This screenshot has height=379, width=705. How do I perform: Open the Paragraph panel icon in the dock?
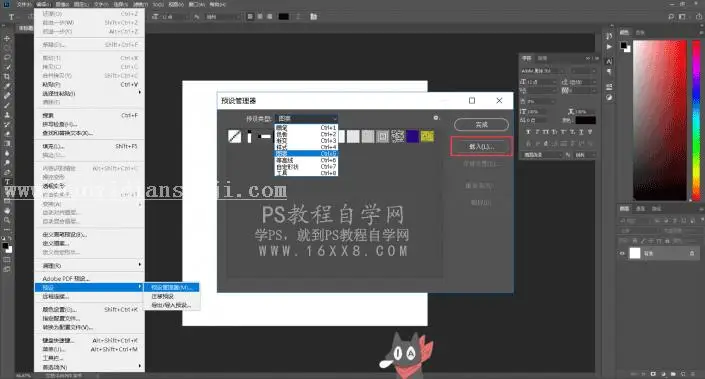(x=609, y=71)
